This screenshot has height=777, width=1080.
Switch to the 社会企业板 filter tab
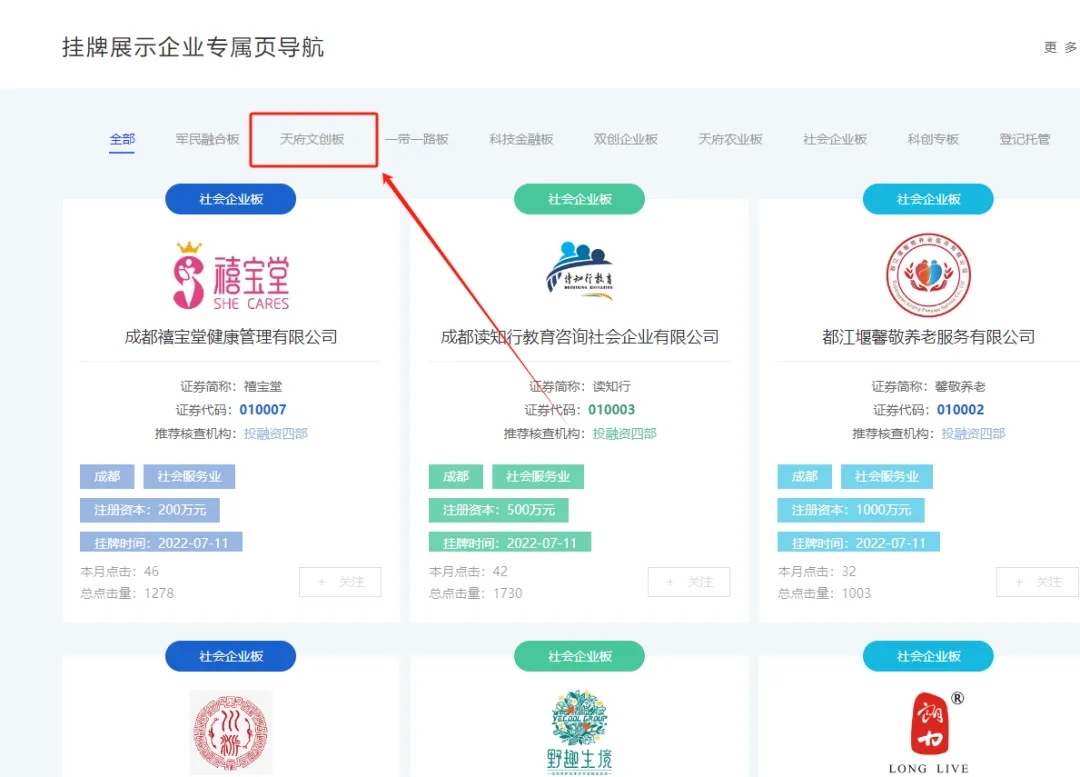pyautogui.click(x=835, y=139)
